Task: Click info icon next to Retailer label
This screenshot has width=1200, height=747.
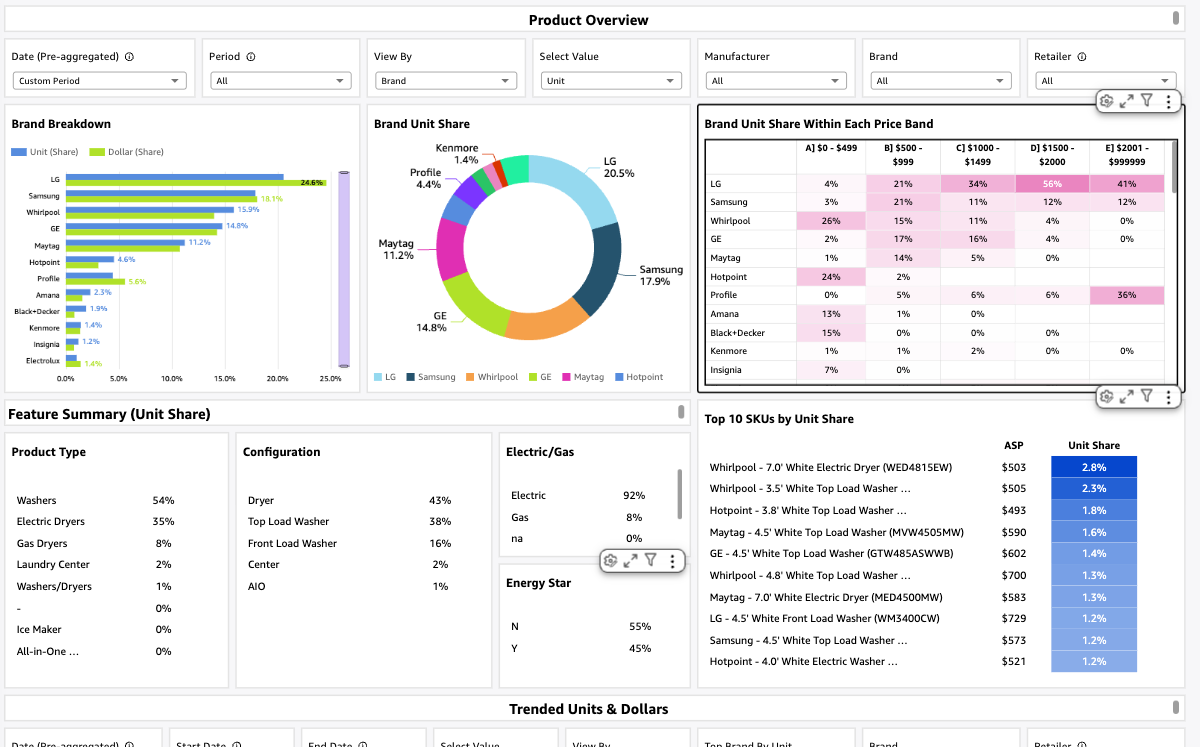Action: tap(1082, 57)
